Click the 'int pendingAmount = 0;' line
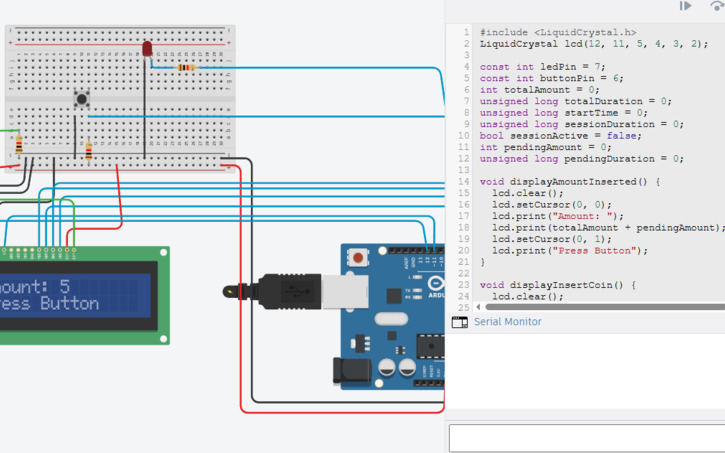The width and height of the screenshot is (725, 453). coord(546,147)
